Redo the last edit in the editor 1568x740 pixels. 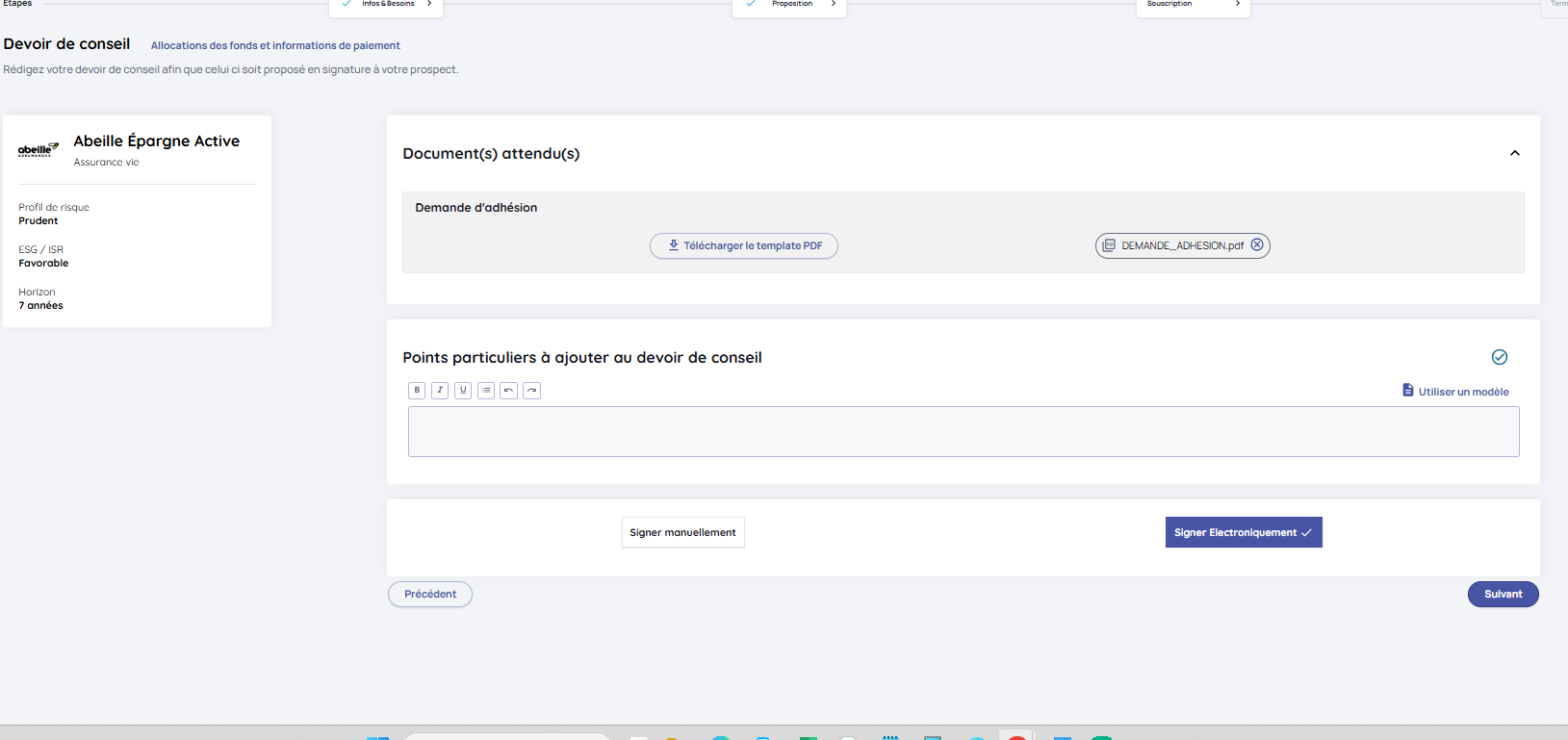[x=532, y=391]
